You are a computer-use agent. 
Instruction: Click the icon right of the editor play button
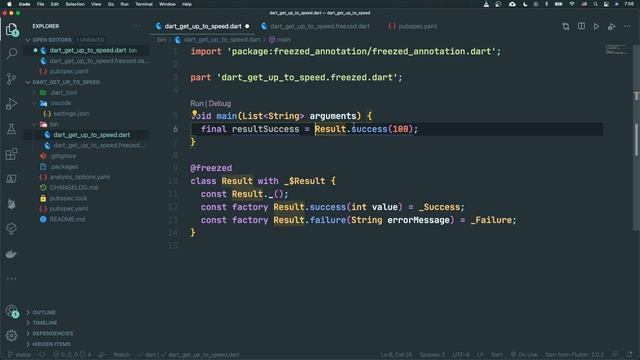coord(611,27)
